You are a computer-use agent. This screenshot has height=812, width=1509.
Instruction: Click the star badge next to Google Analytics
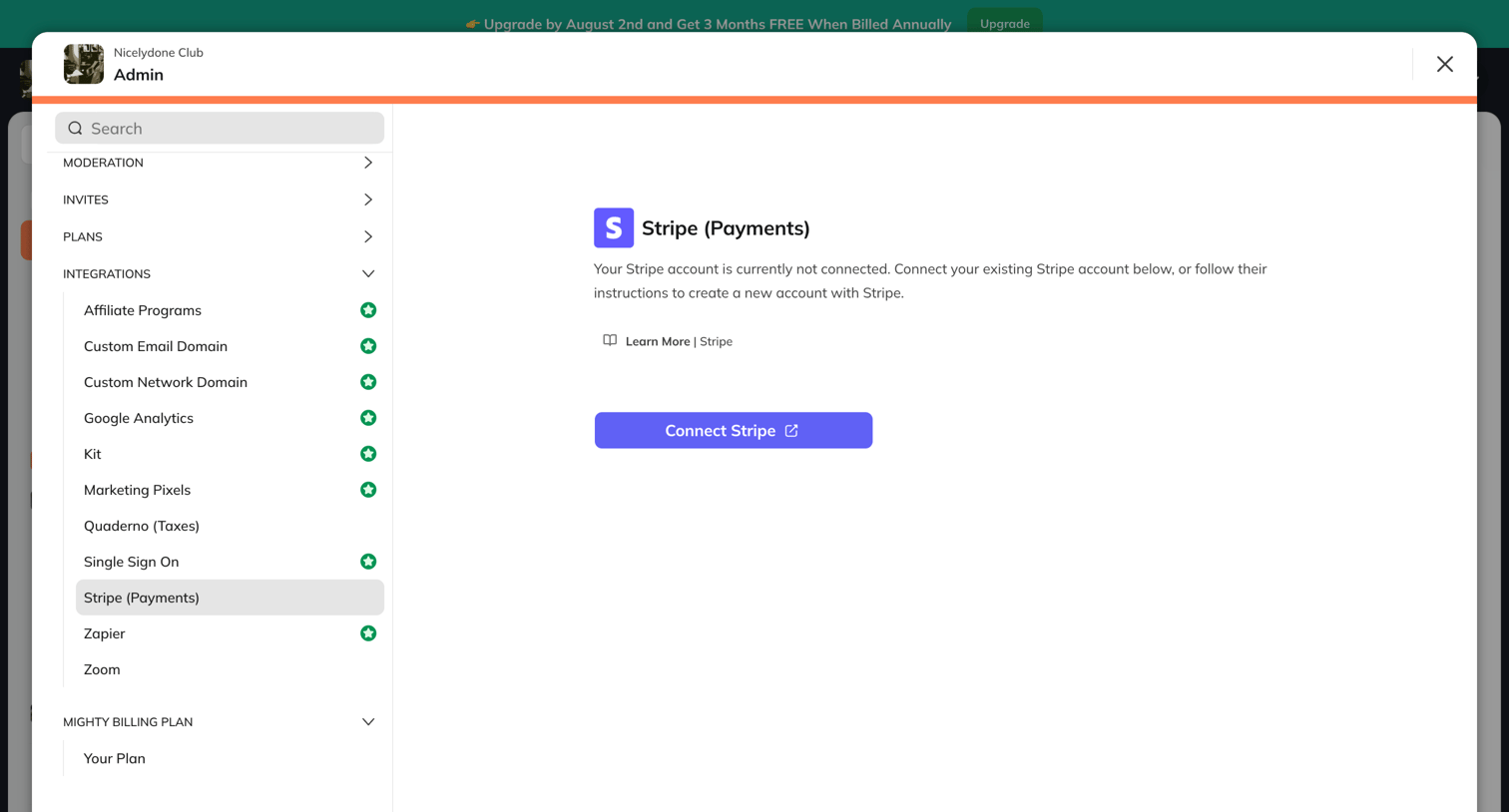tap(368, 418)
